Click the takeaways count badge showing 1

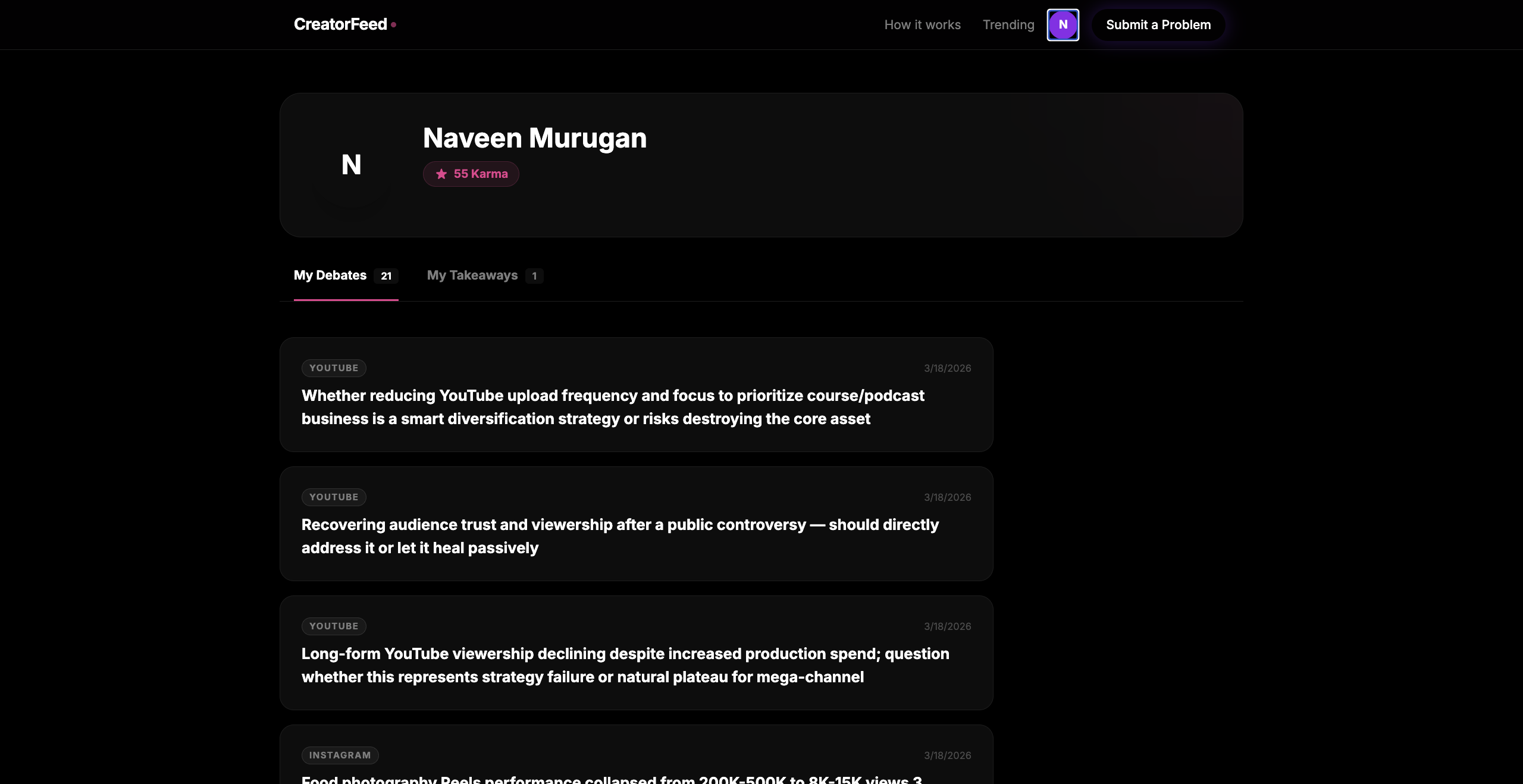534,276
